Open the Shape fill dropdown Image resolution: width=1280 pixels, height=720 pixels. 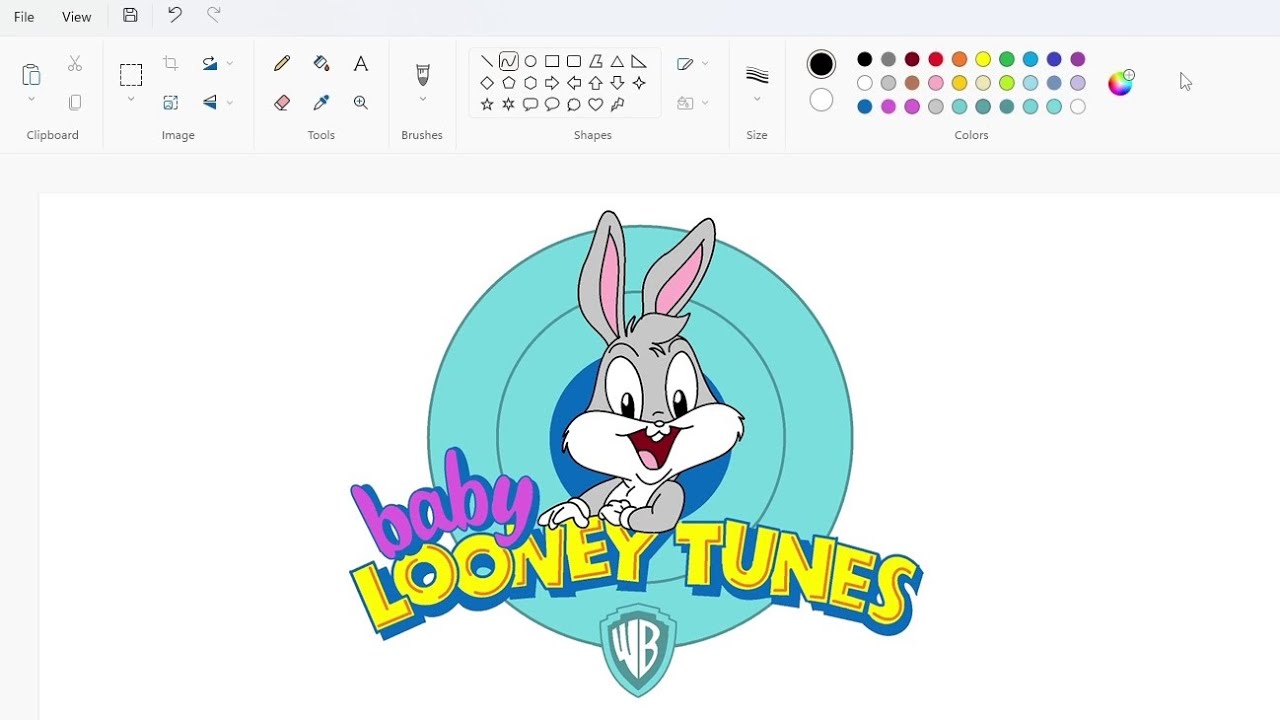[x=692, y=103]
